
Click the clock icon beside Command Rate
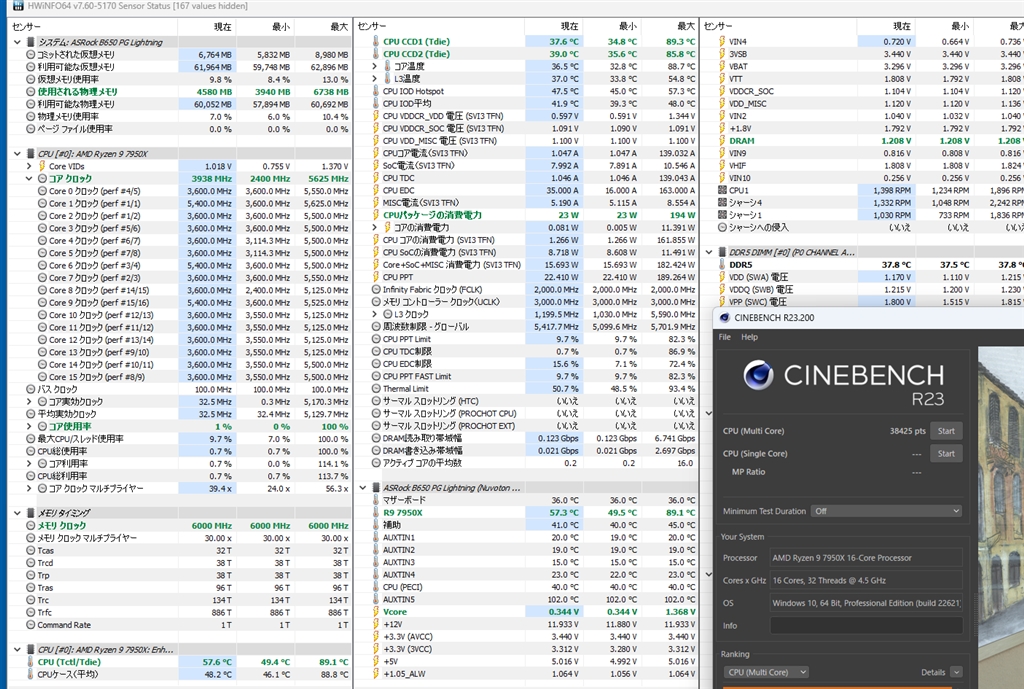click(x=30, y=625)
